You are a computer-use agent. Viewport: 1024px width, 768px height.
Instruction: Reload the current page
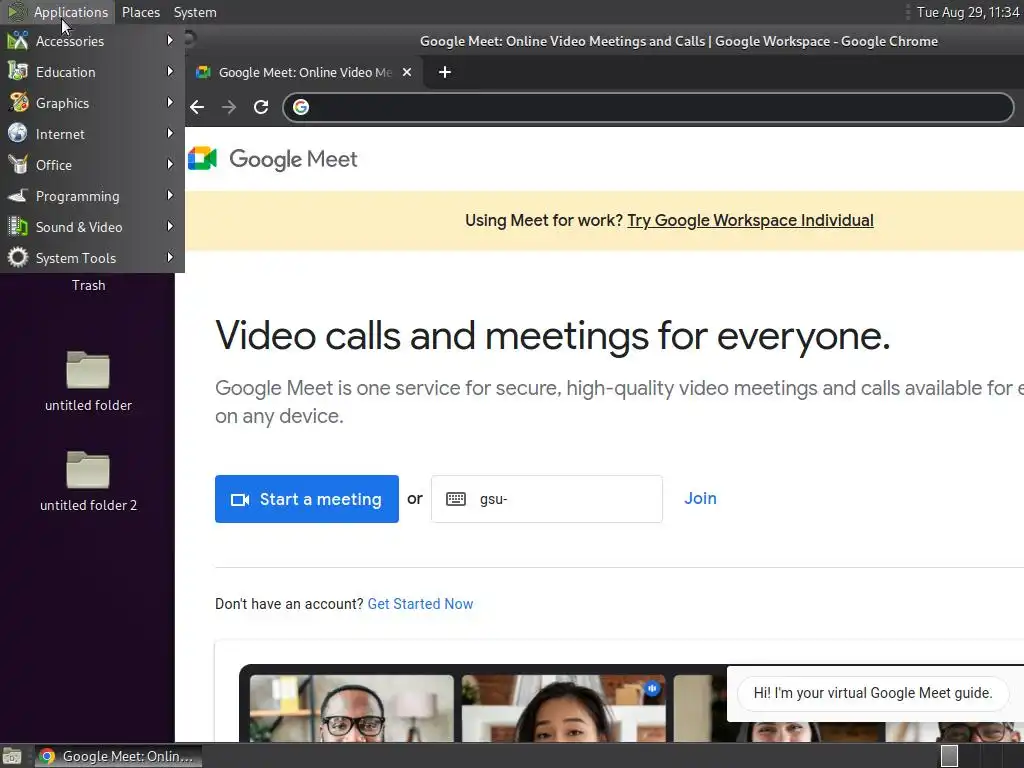[x=261, y=107]
